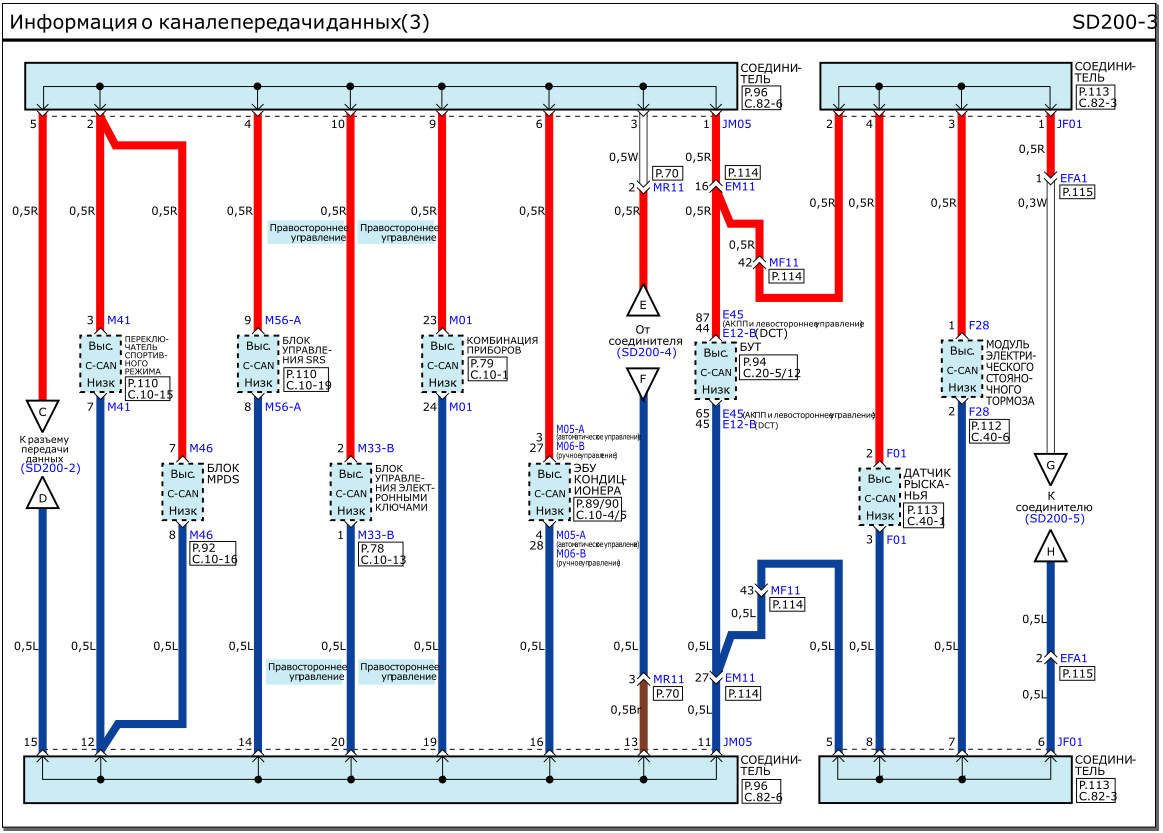Select the "ЭБУ КОНДИЦИОНЕРА" component name
This screenshot has width=1163, height=833.
599,480
